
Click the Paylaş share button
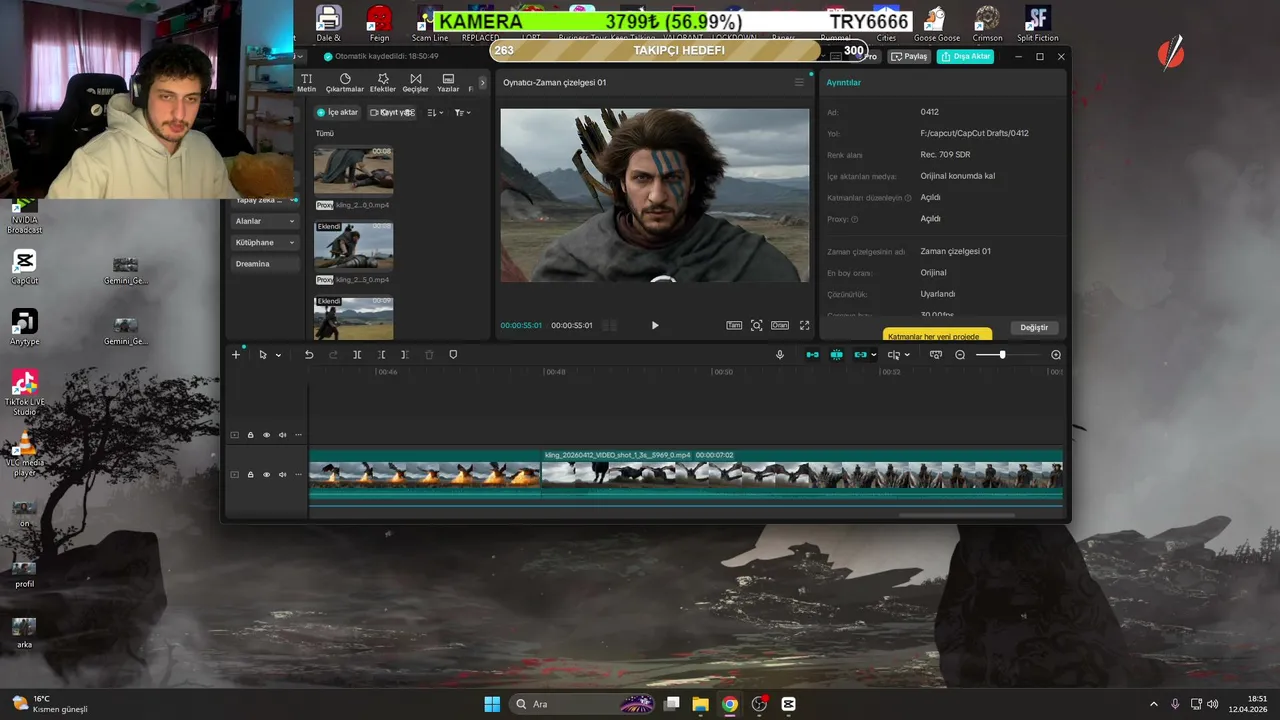coord(909,57)
